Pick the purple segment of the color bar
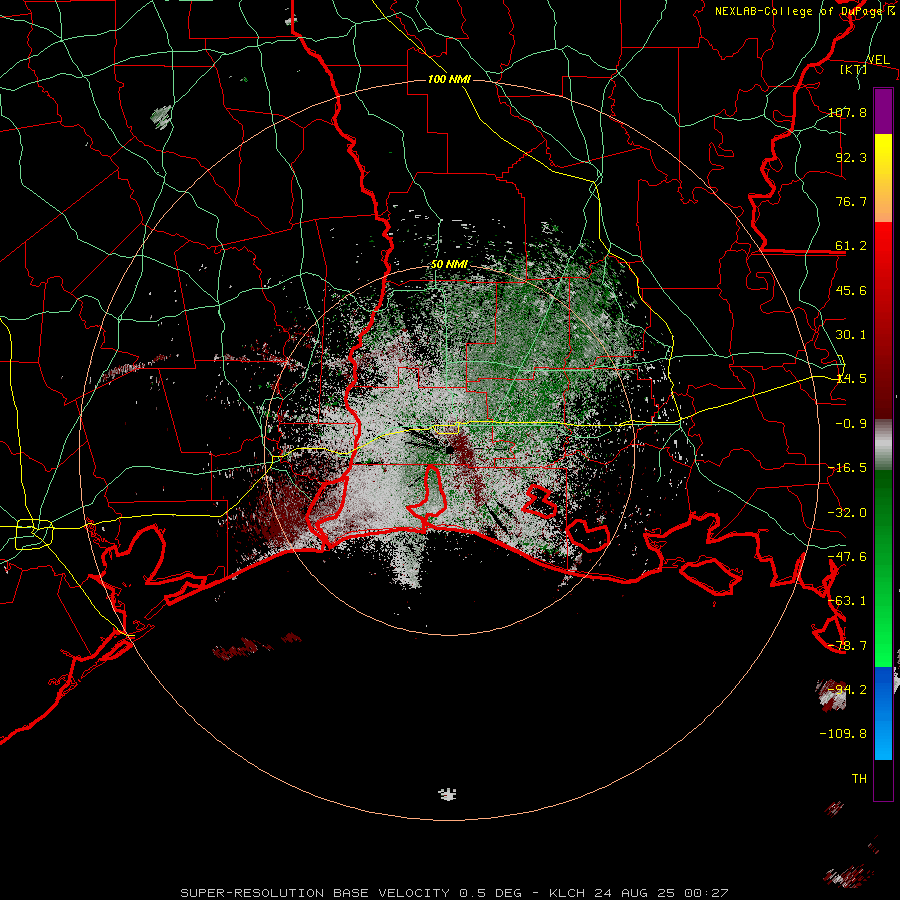This screenshot has height=900, width=900. point(883,111)
